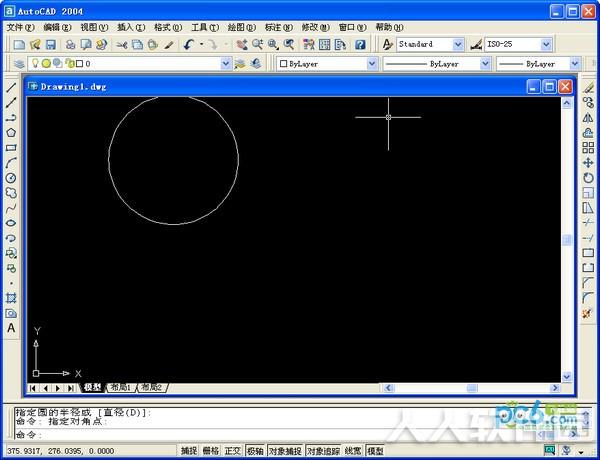The image size is (600, 460).
Task: Expand the layer list dropdown
Action: click(226, 64)
